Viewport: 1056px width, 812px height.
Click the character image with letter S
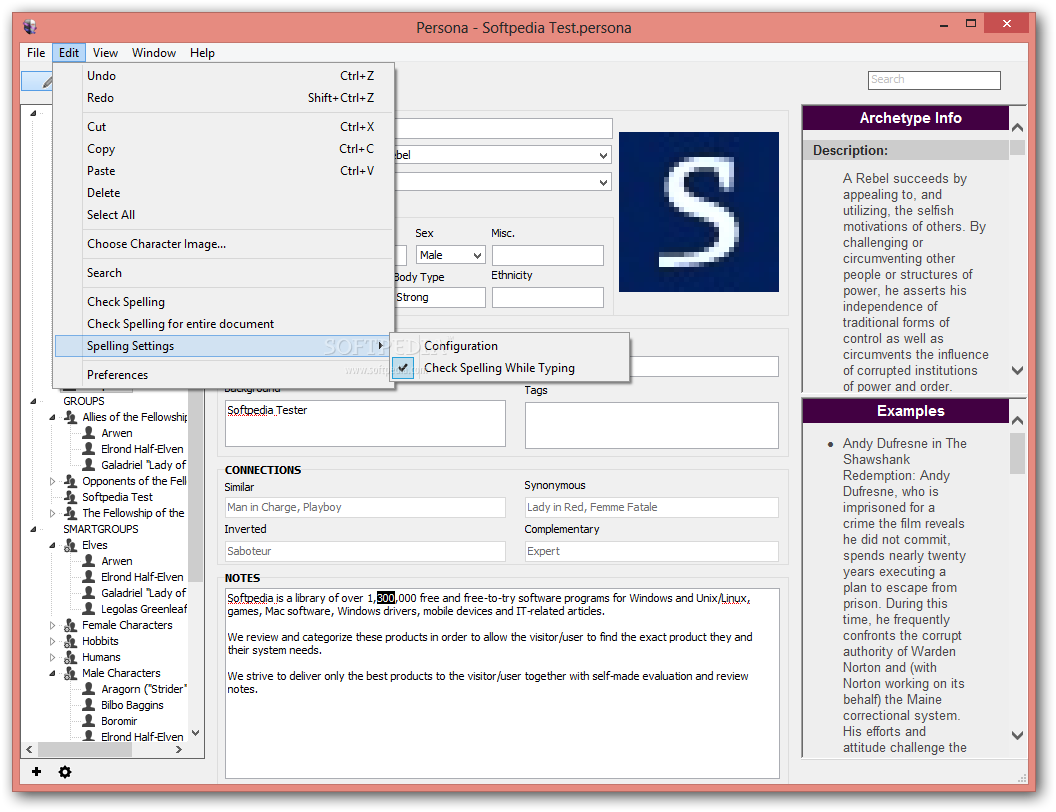pos(698,212)
